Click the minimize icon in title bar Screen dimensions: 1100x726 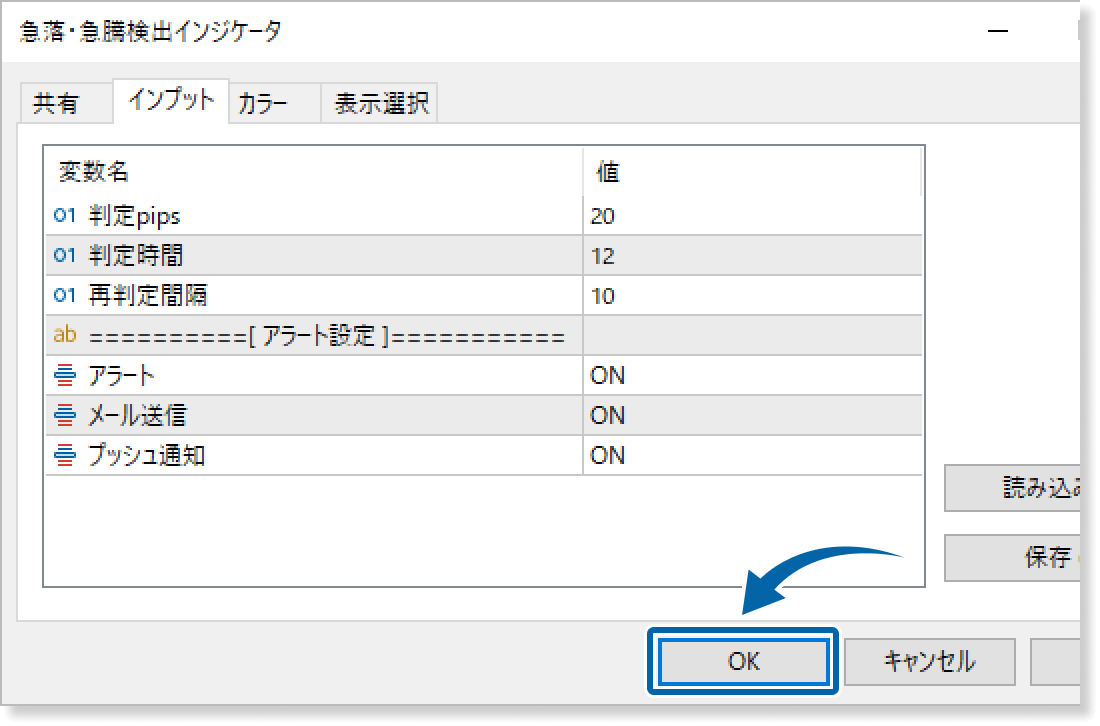[x=997, y=32]
